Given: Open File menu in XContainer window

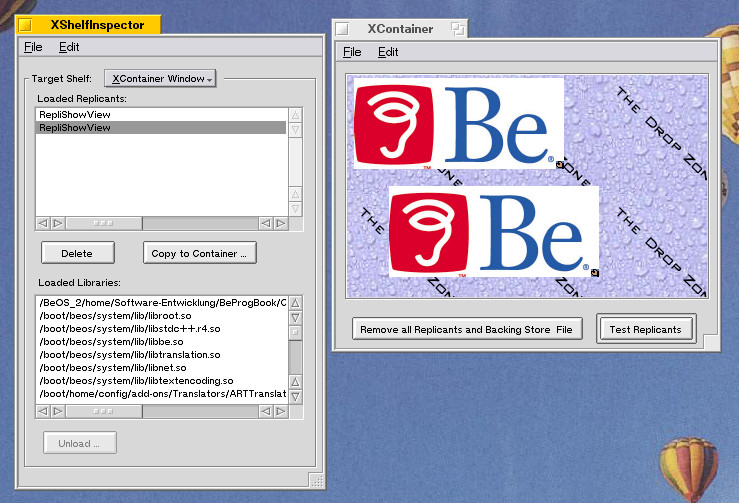Looking at the screenshot, I should tap(352, 52).
